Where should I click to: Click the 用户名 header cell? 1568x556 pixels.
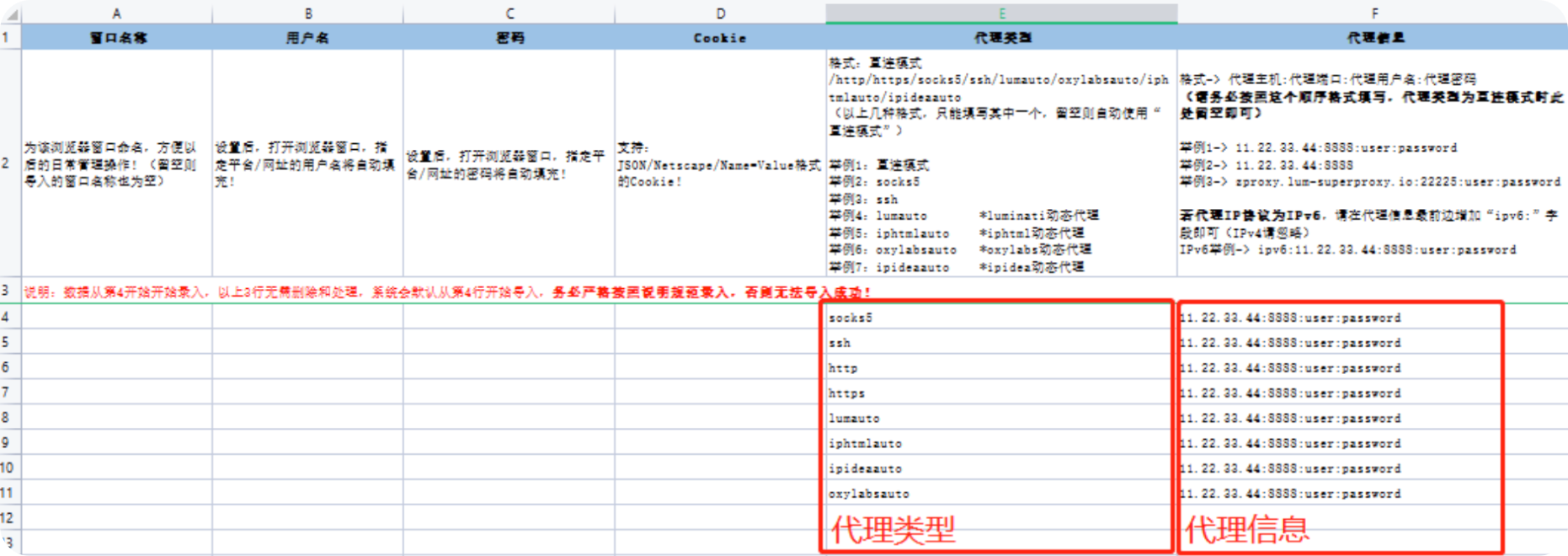308,37
